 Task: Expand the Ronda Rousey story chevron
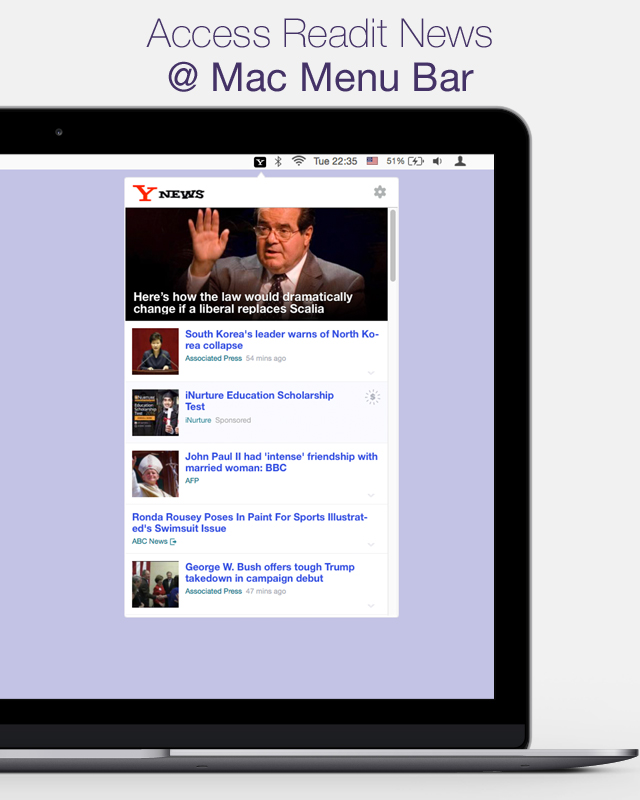(x=371, y=544)
